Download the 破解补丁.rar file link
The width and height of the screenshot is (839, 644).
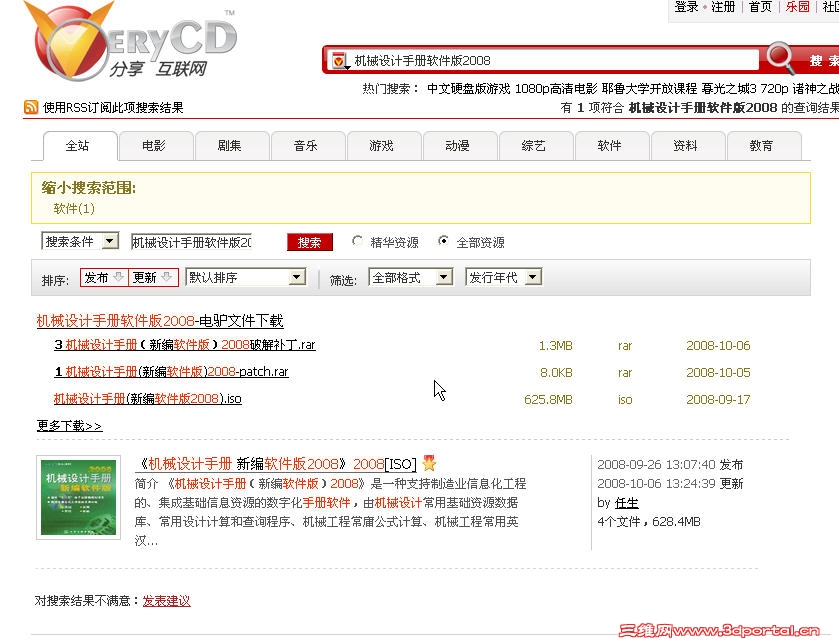coord(185,345)
